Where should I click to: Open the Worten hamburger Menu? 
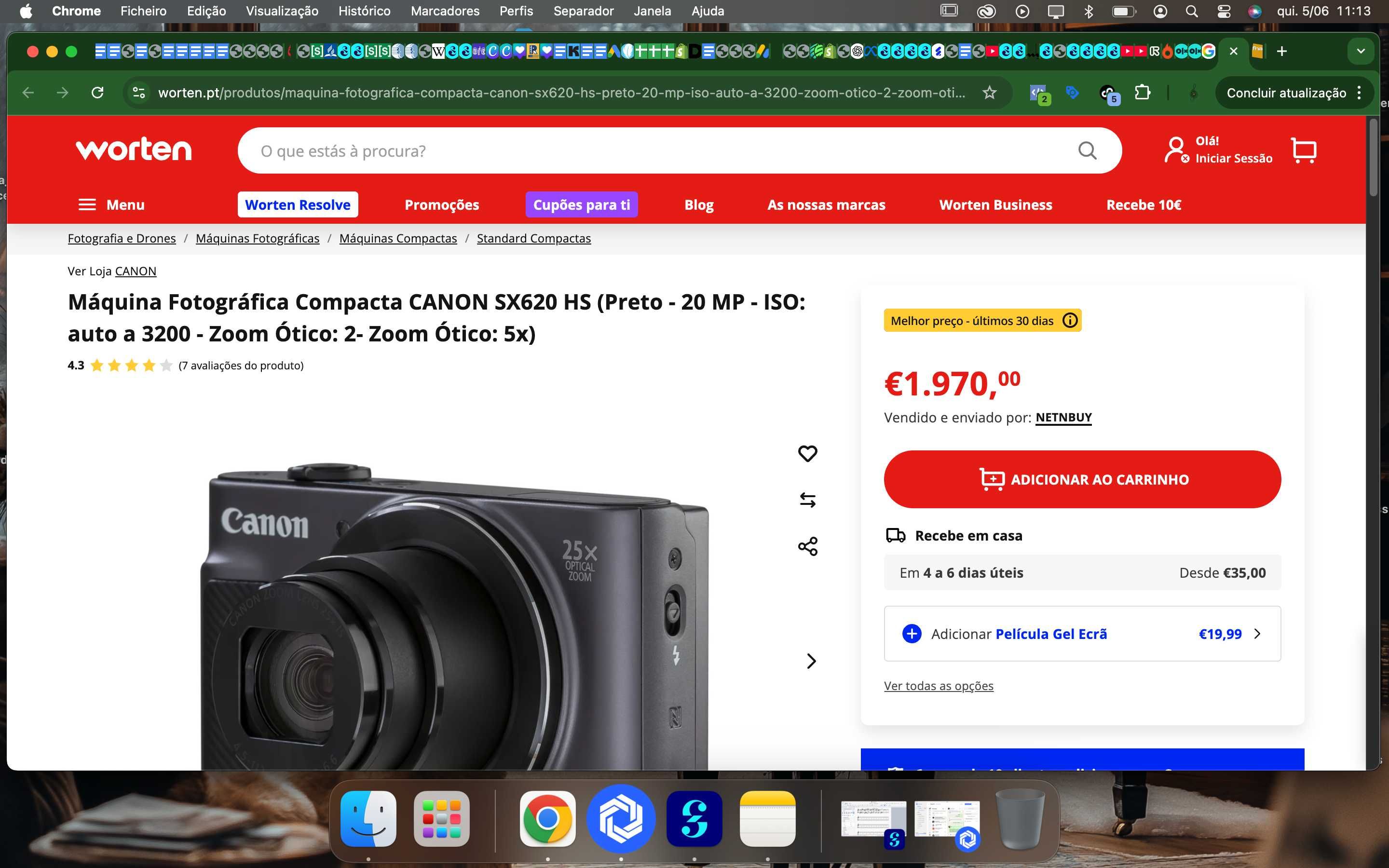pyautogui.click(x=111, y=204)
